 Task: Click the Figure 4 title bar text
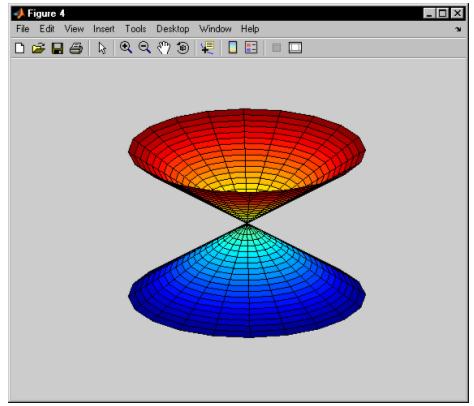pos(46,14)
